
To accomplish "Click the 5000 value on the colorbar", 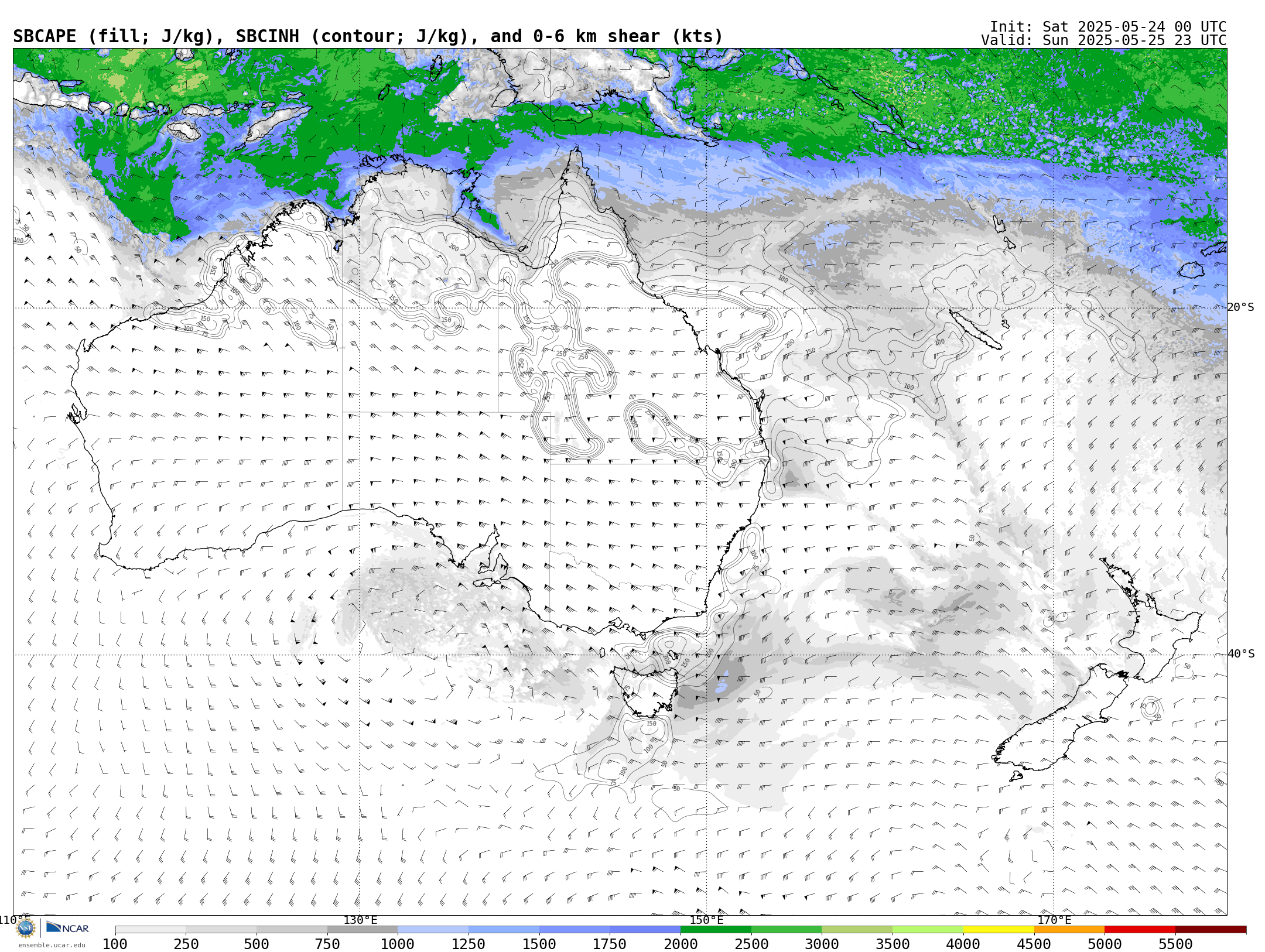I will tap(1105, 944).
